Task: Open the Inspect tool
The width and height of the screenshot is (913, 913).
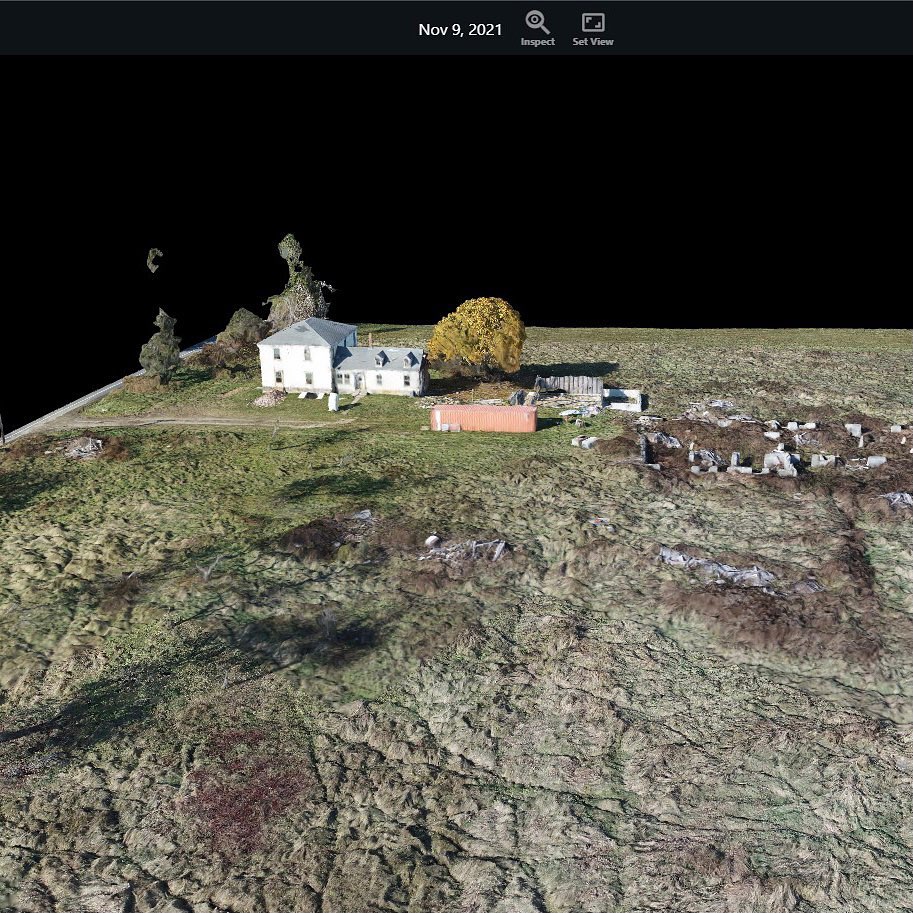Action: (538, 27)
